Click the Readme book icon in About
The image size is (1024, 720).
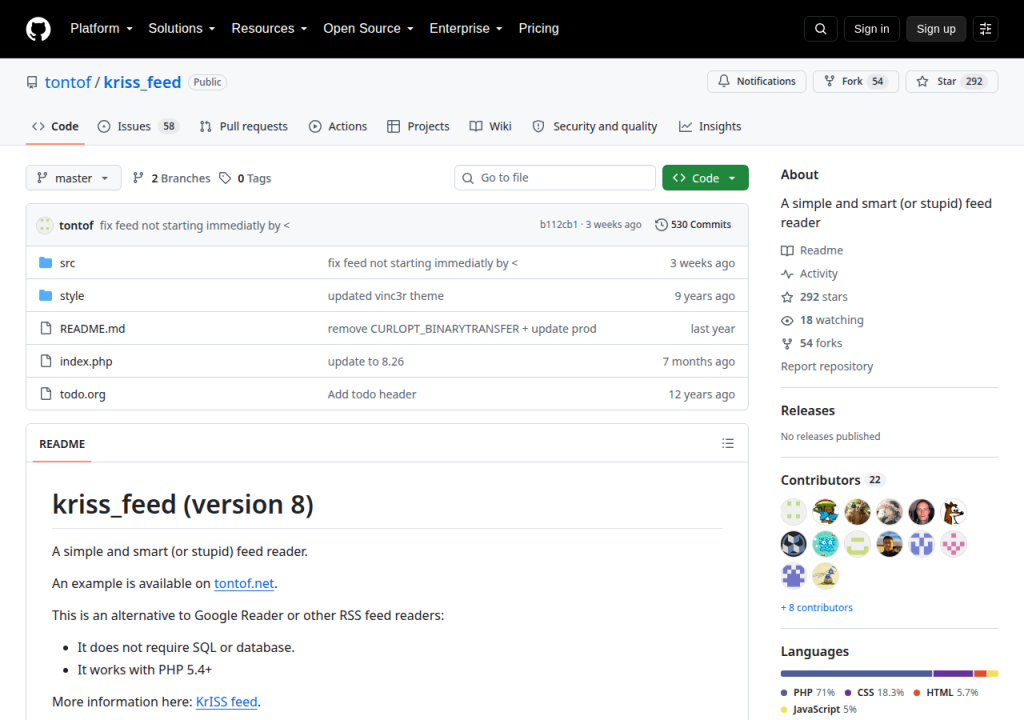point(788,250)
